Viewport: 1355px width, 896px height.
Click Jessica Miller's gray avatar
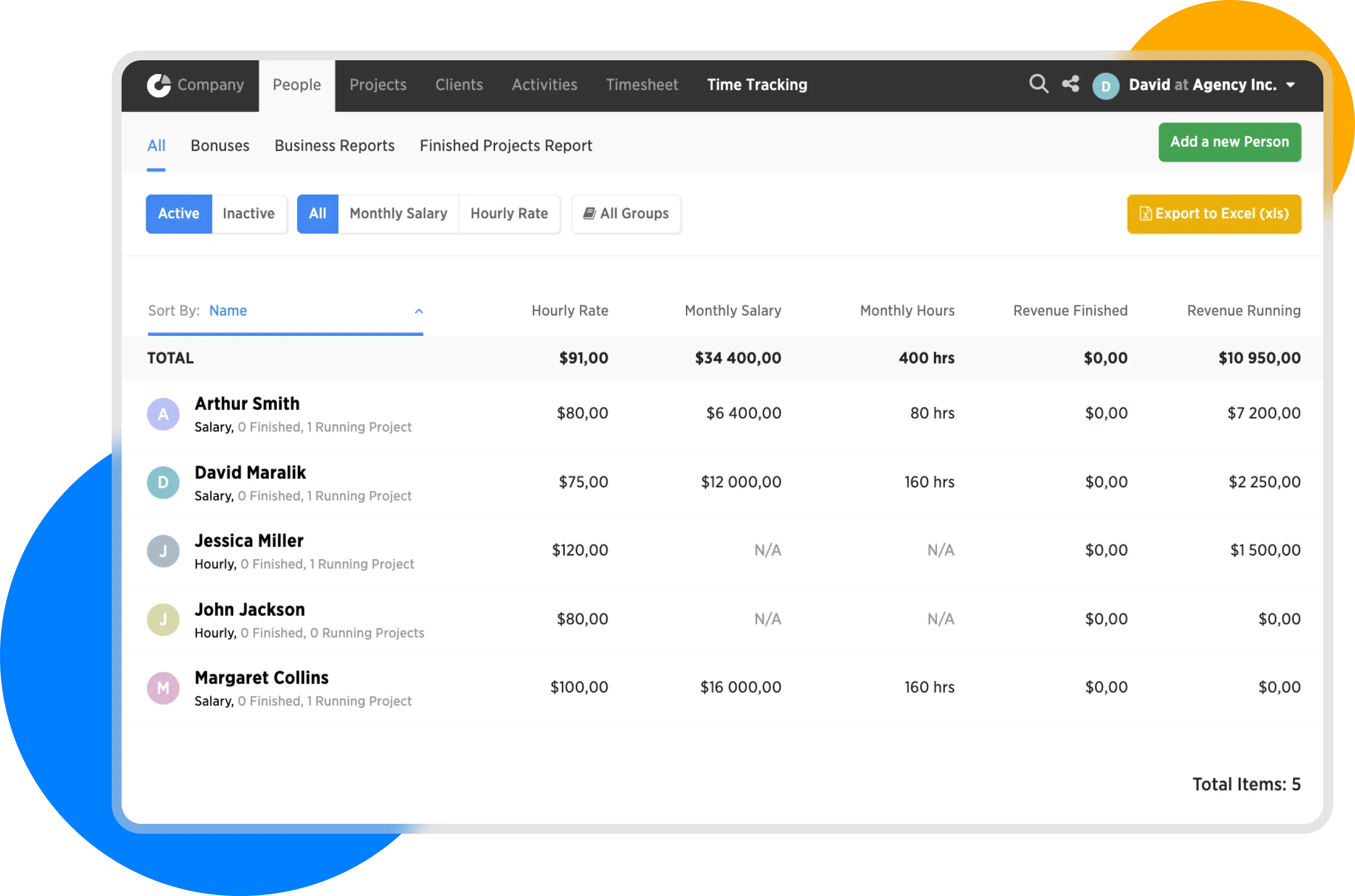pyautogui.click(x=163, y=551)
